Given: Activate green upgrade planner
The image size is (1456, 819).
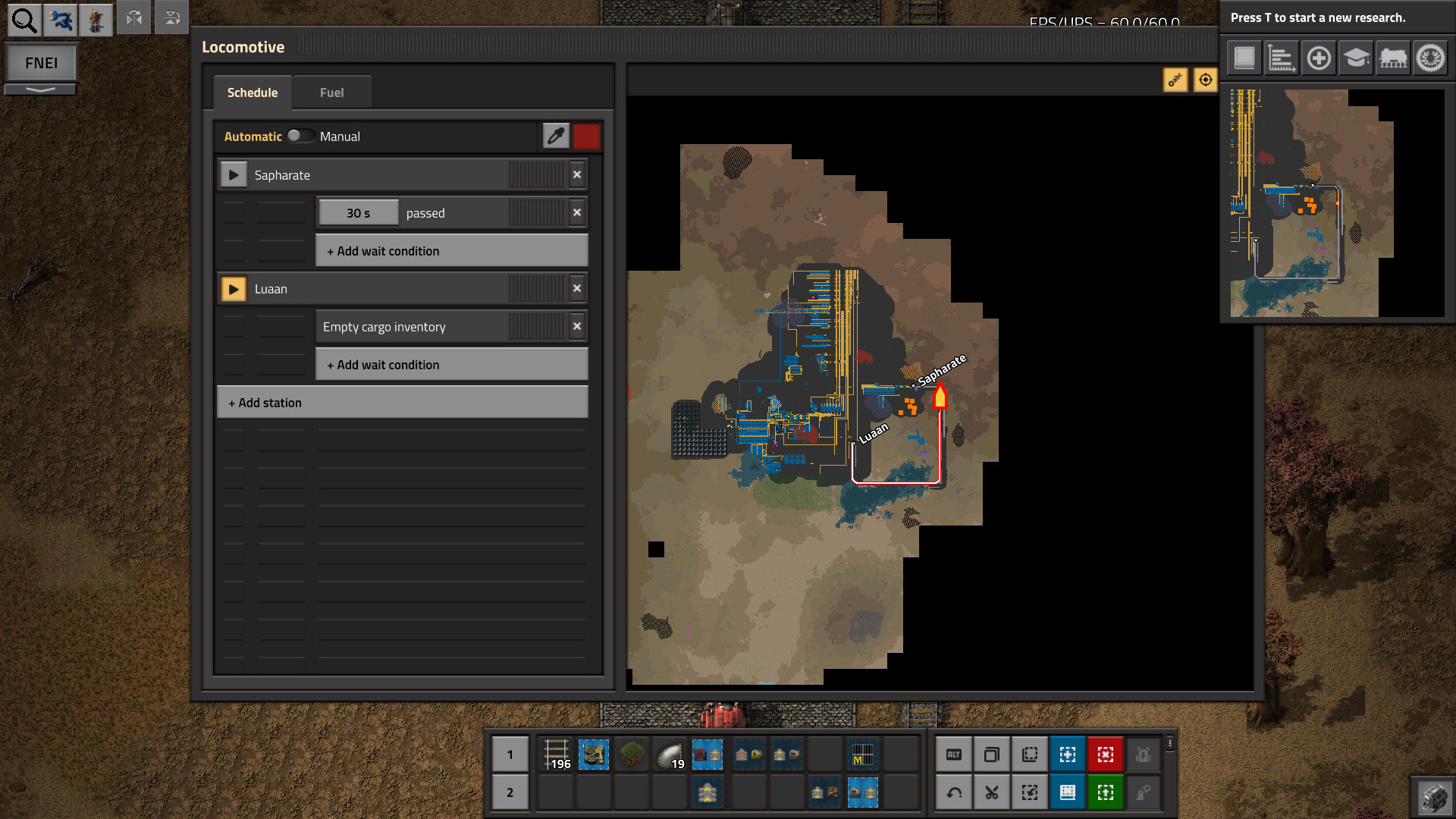Looking at the screenshot, I should click(1106, 792).
